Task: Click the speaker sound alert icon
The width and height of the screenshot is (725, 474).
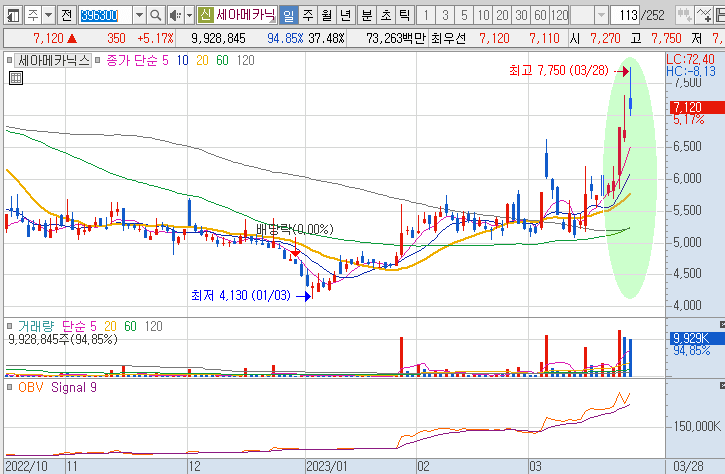Action: (x=175, y=16)
